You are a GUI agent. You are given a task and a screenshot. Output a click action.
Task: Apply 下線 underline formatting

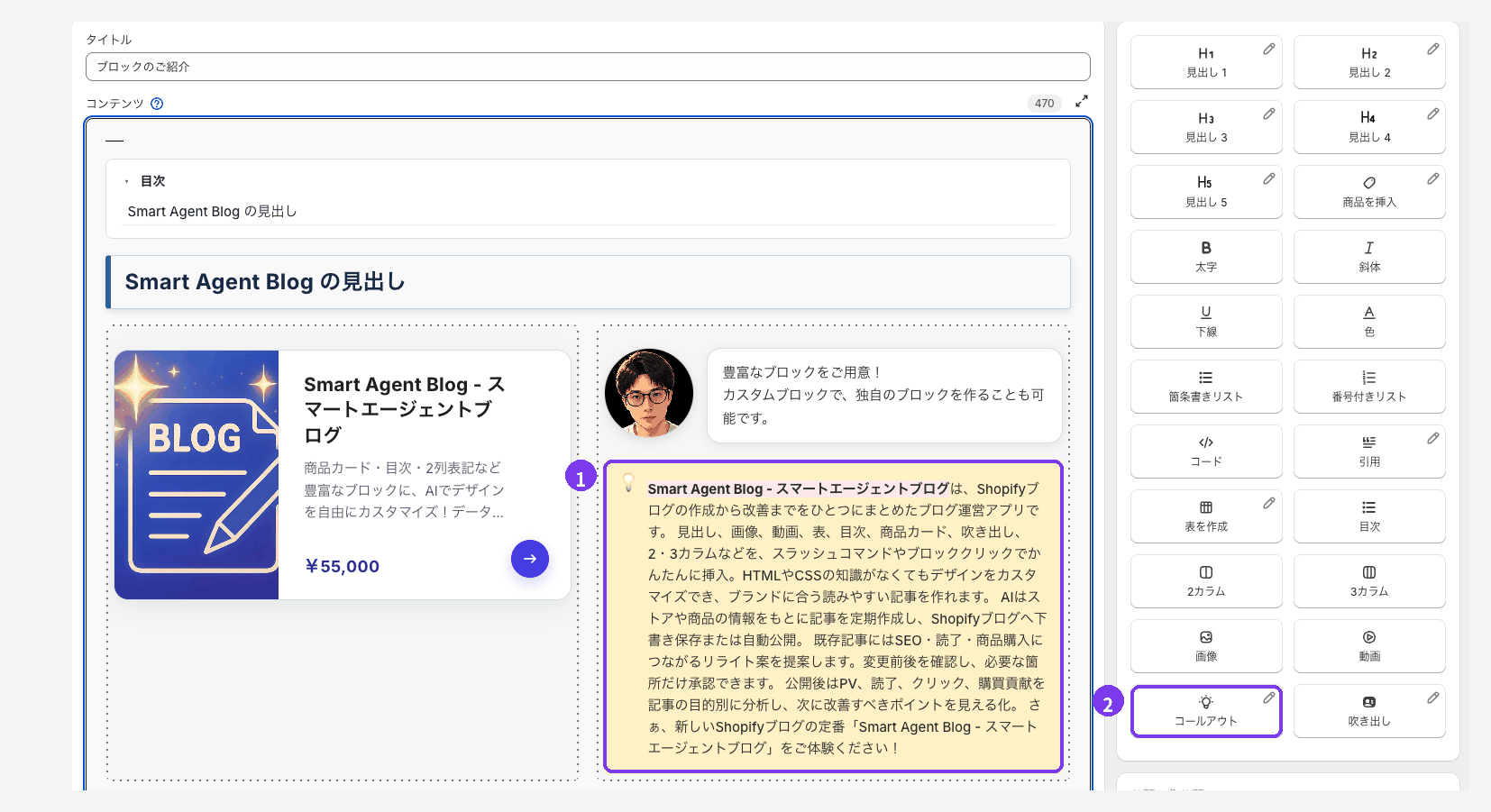pos(1206,322)
